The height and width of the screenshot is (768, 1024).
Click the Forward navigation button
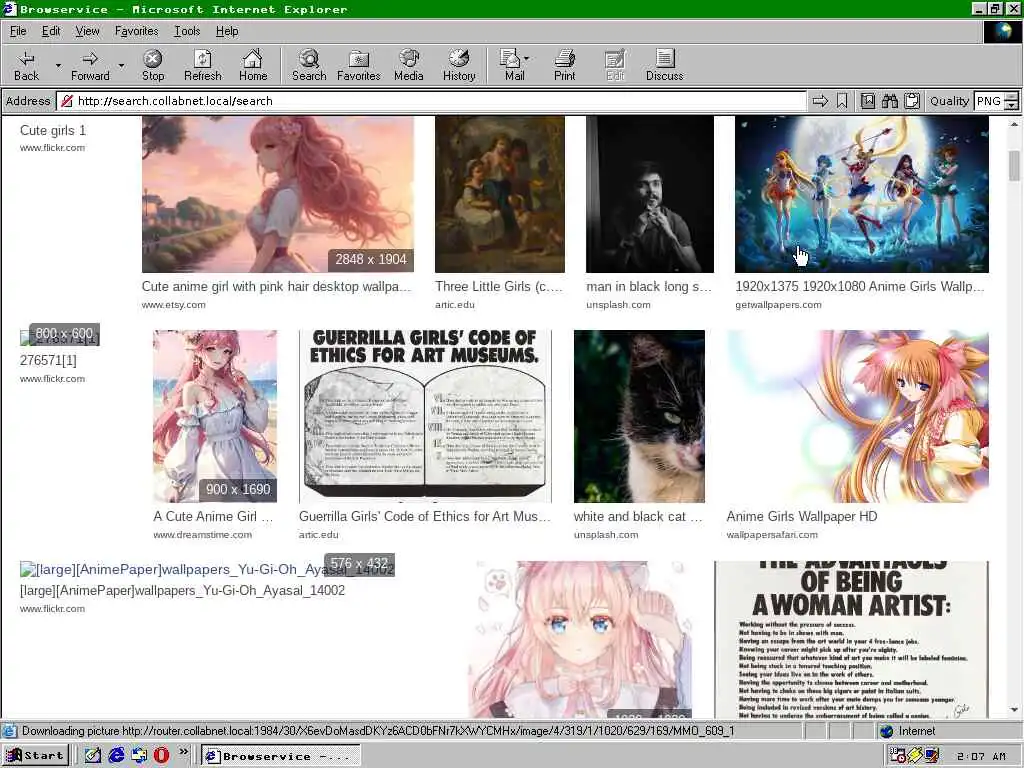(90, 65)
